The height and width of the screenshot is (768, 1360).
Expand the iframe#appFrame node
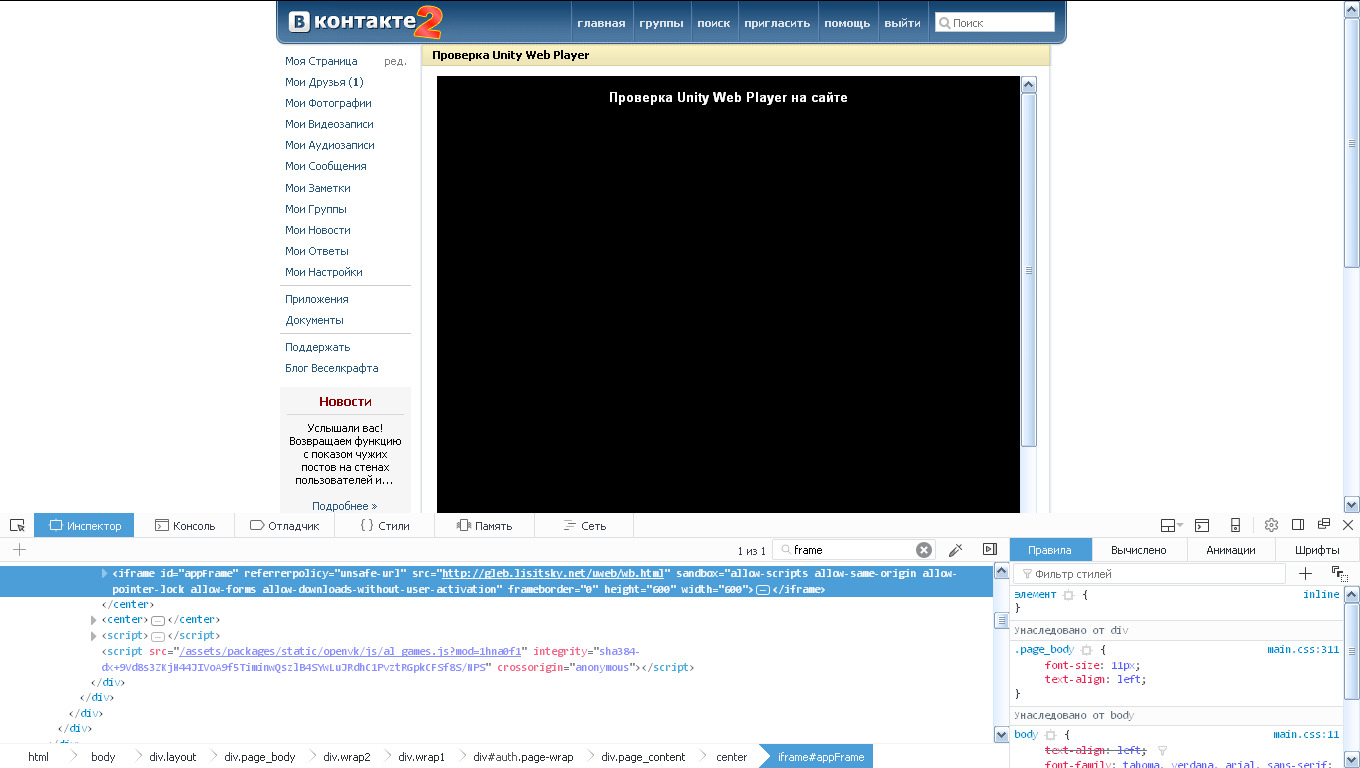point(105,574)
